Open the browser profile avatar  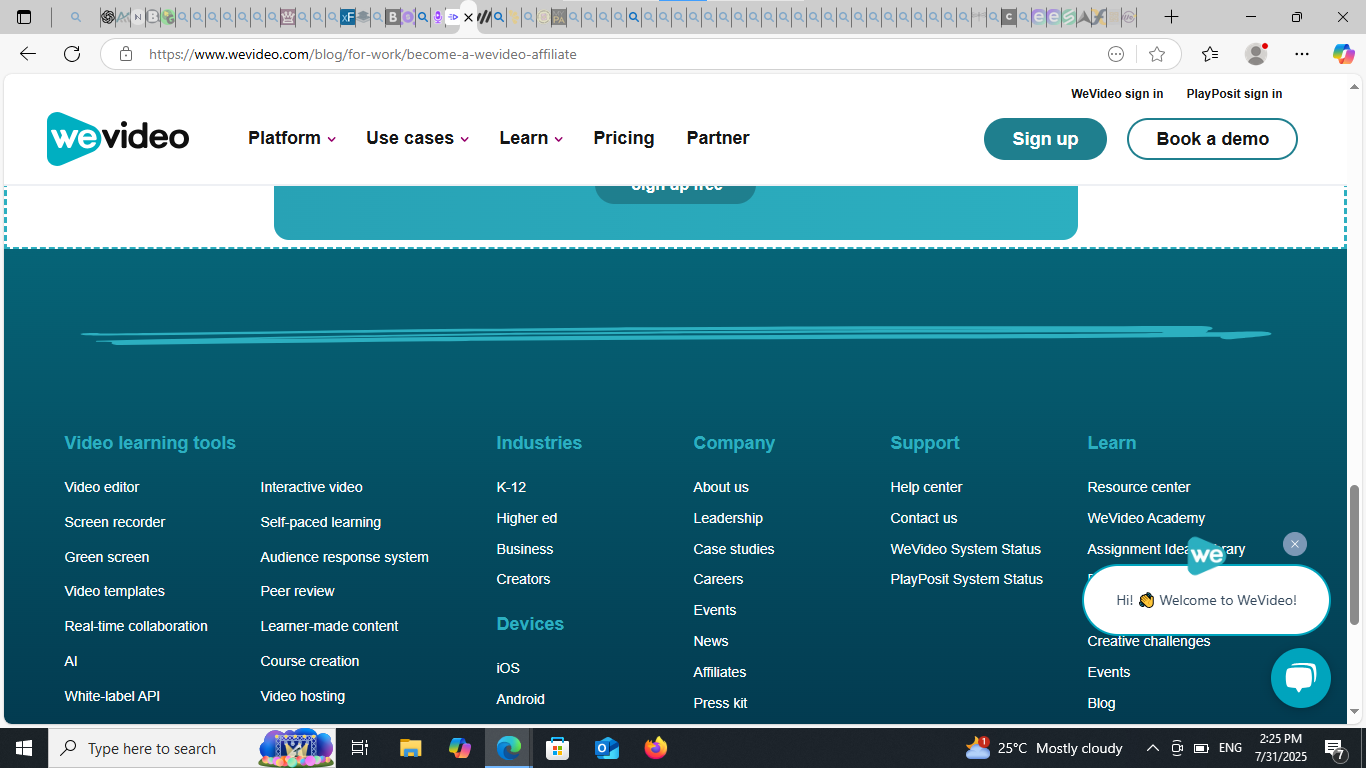[1256, 54]
